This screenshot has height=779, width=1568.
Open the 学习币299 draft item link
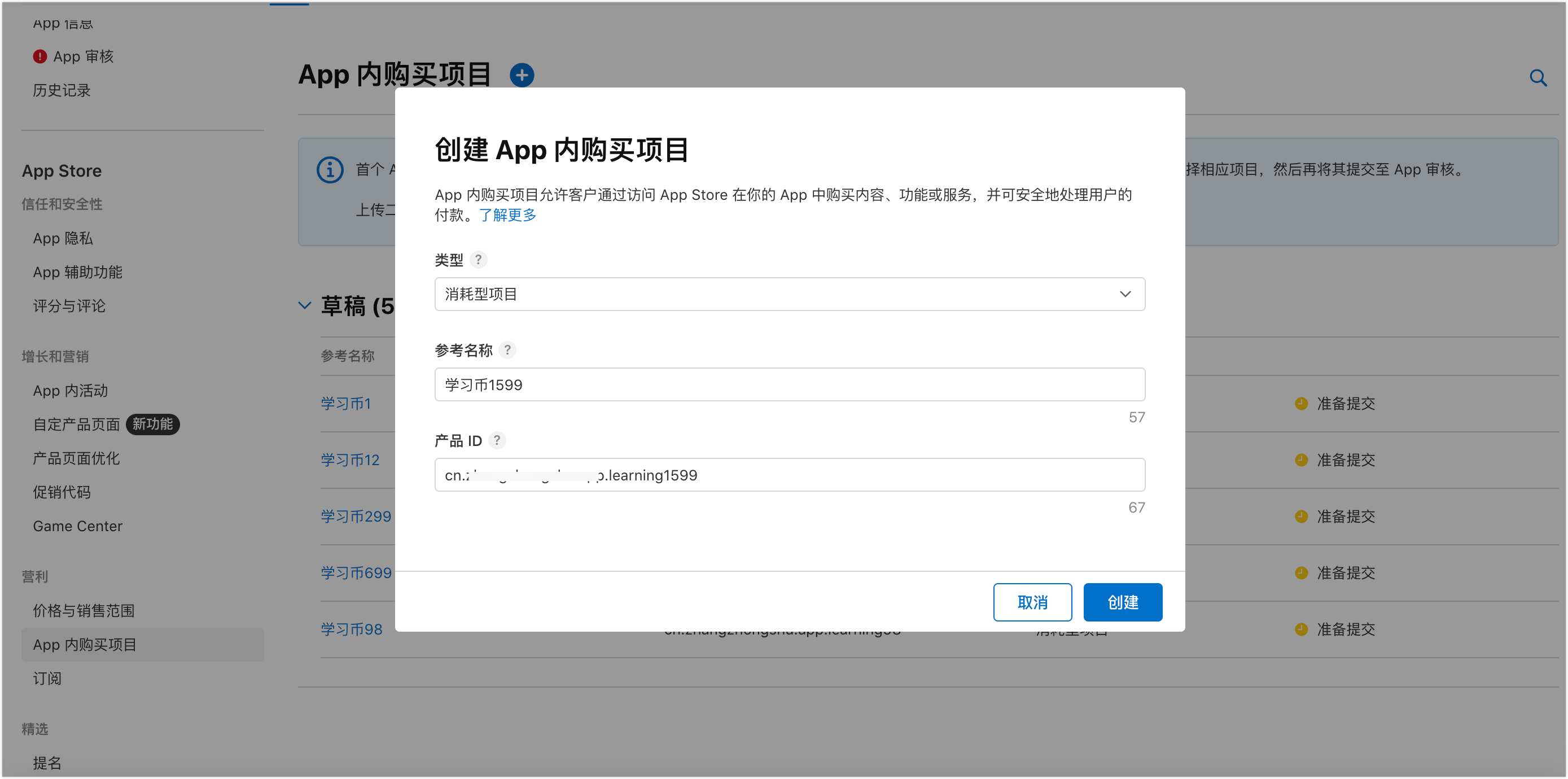[356, 517]
